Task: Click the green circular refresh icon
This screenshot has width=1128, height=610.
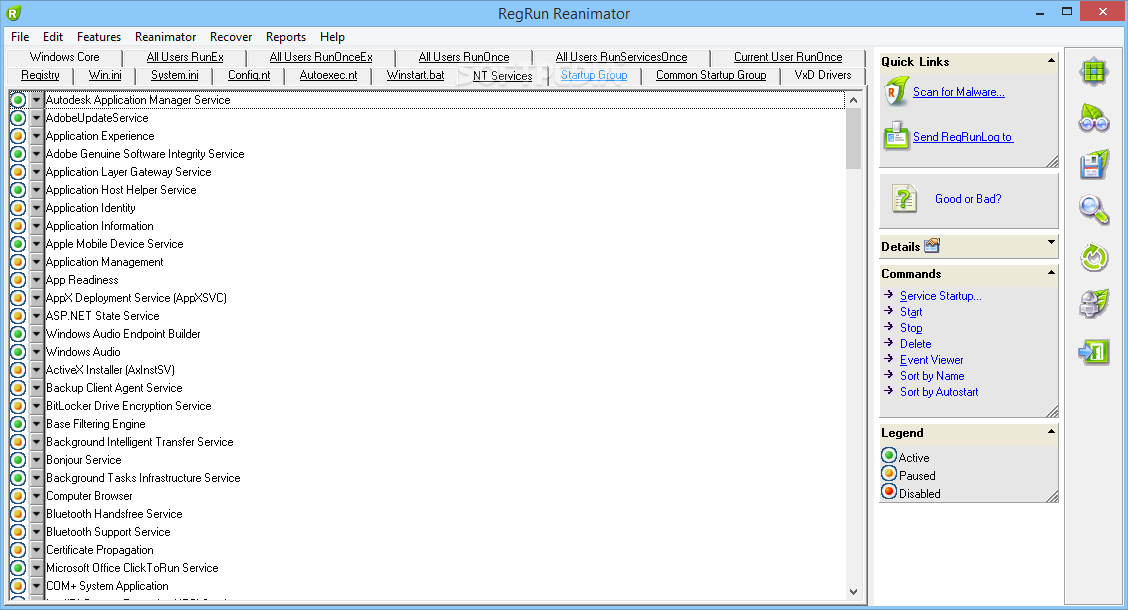Action: click(1093, 258)
